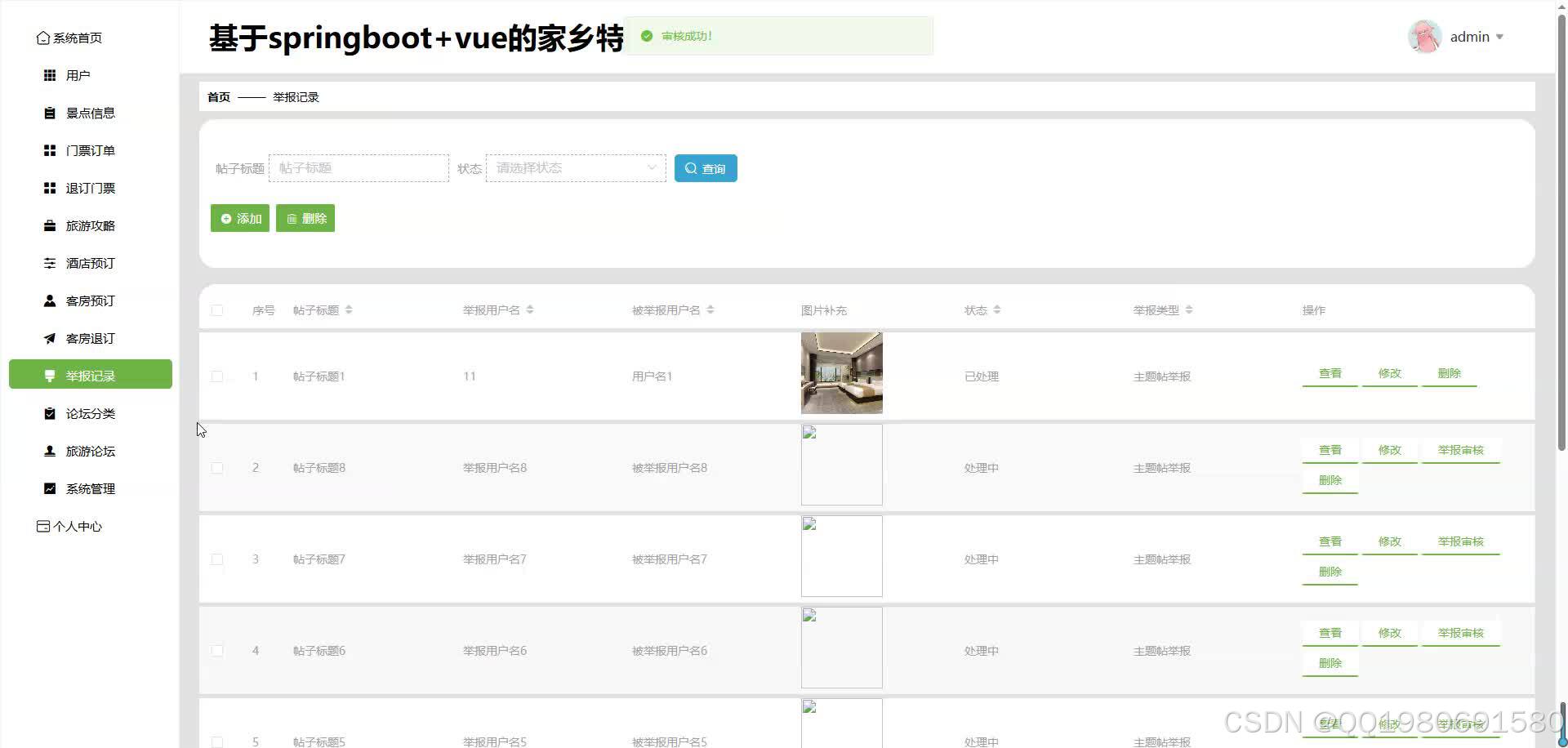Click the green 删除 batch button
This screenshot has width=1568, height=748.
point(305,218)
